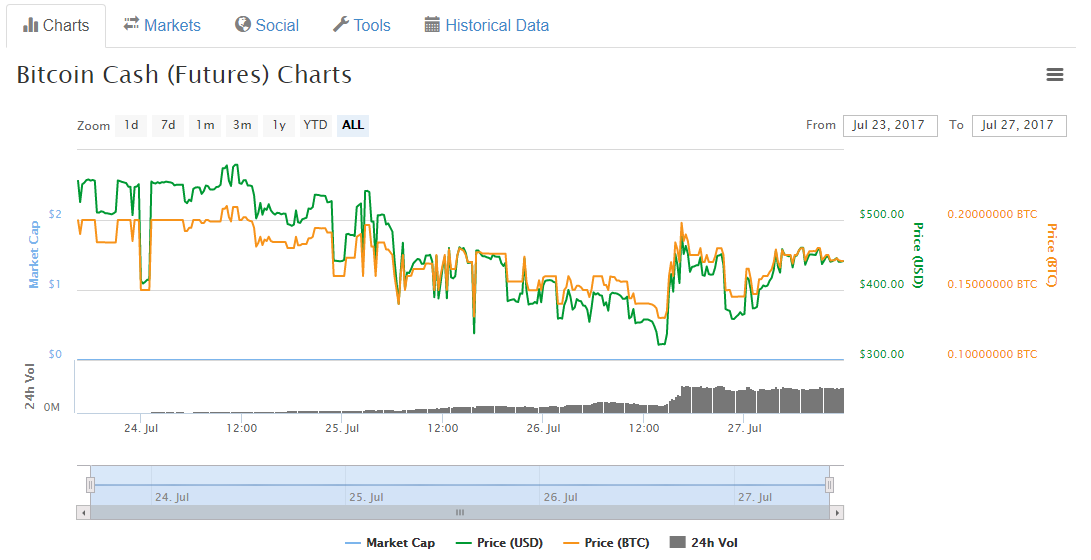This screenshot has width=1091, height=560.
Task: Open the Markets tab
Action: point(162,26)
